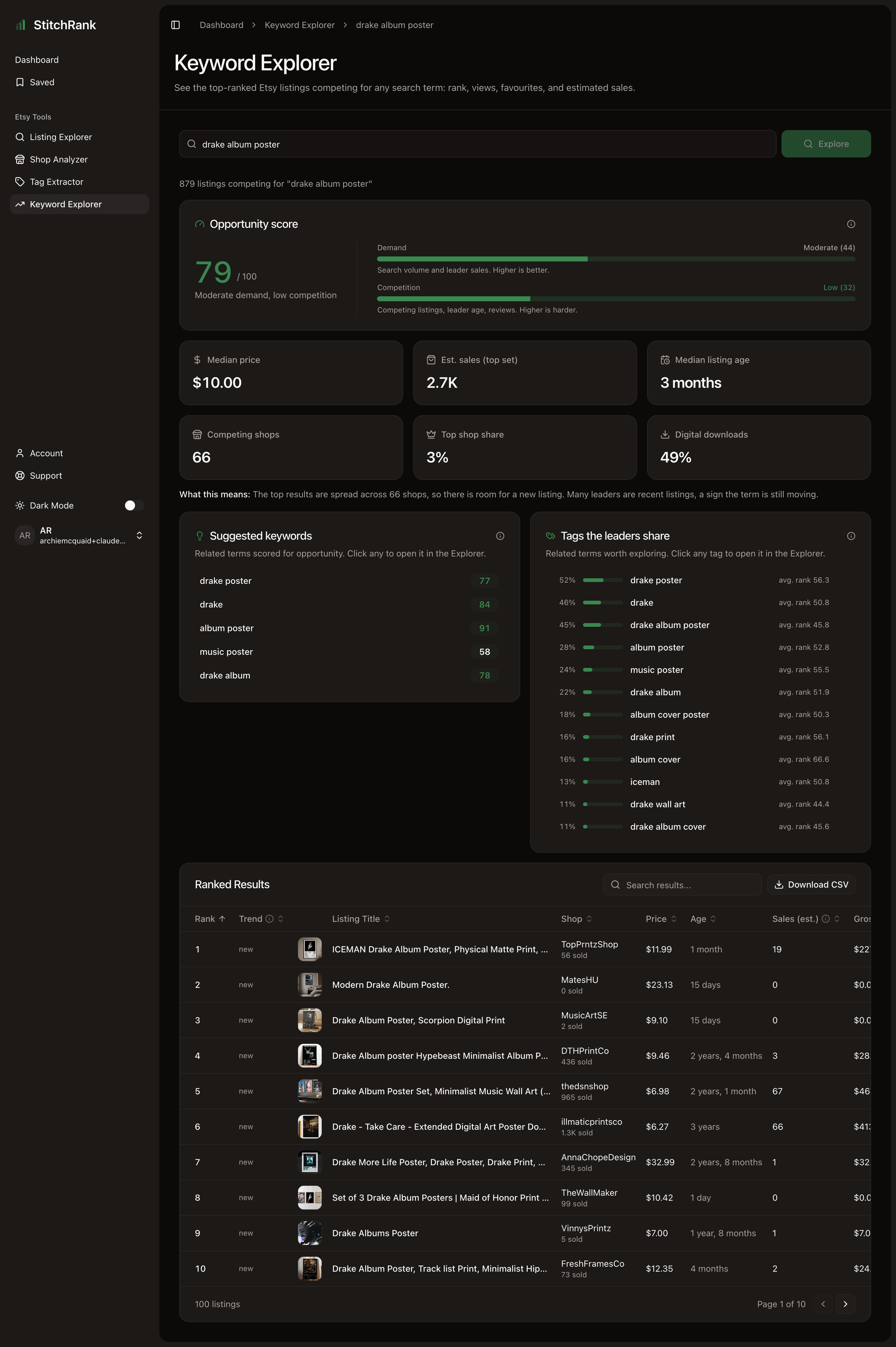Select Keyword Explorer in sidebar

pyautogui.click(x=79, y=204)
